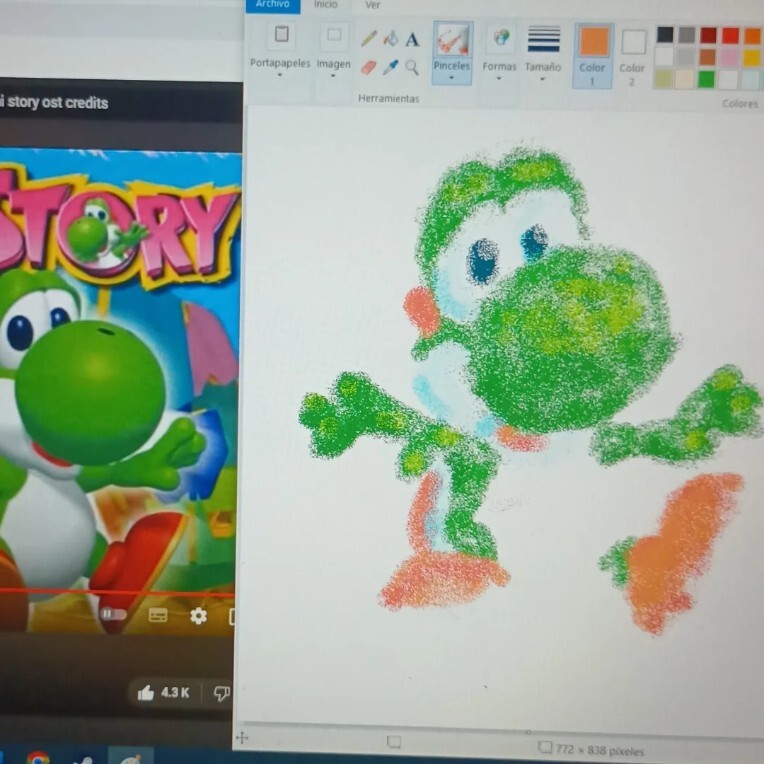This screenshot has width=764, height=764.
Task: Select the Pencil tool in Paint
Action: point(368,38)
